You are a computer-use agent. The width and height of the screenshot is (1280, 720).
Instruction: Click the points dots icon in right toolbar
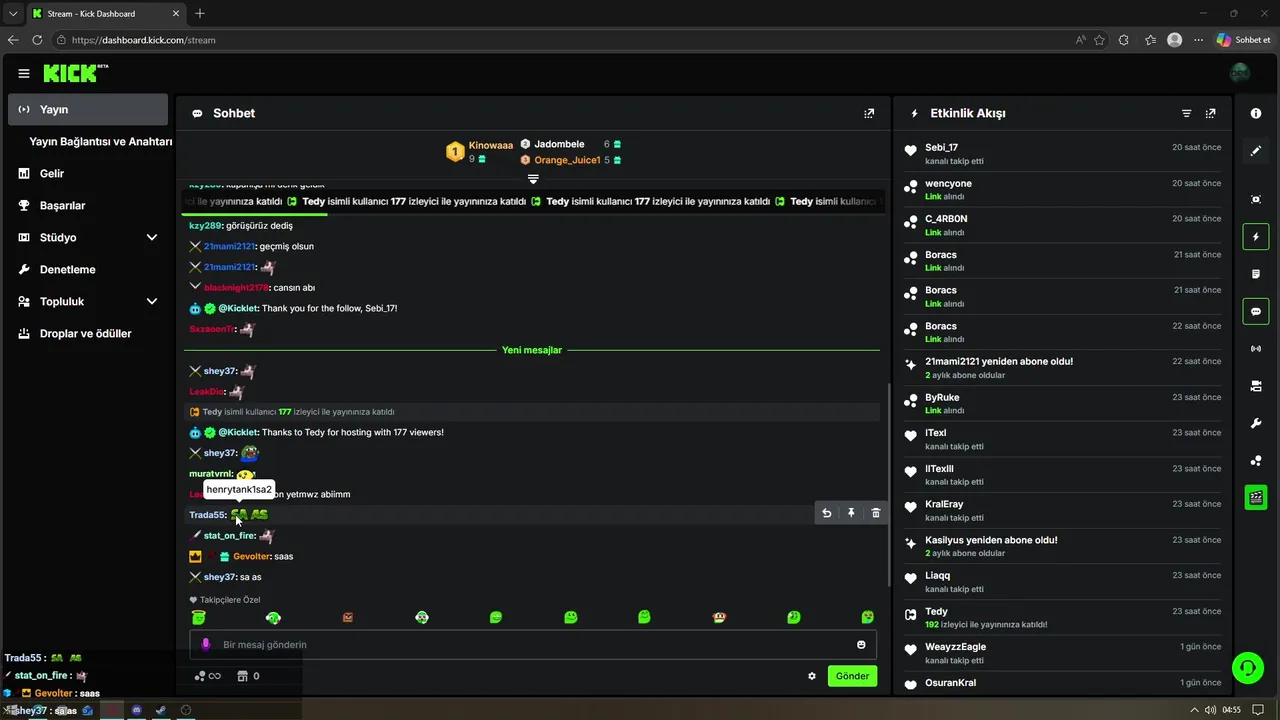1256,460
